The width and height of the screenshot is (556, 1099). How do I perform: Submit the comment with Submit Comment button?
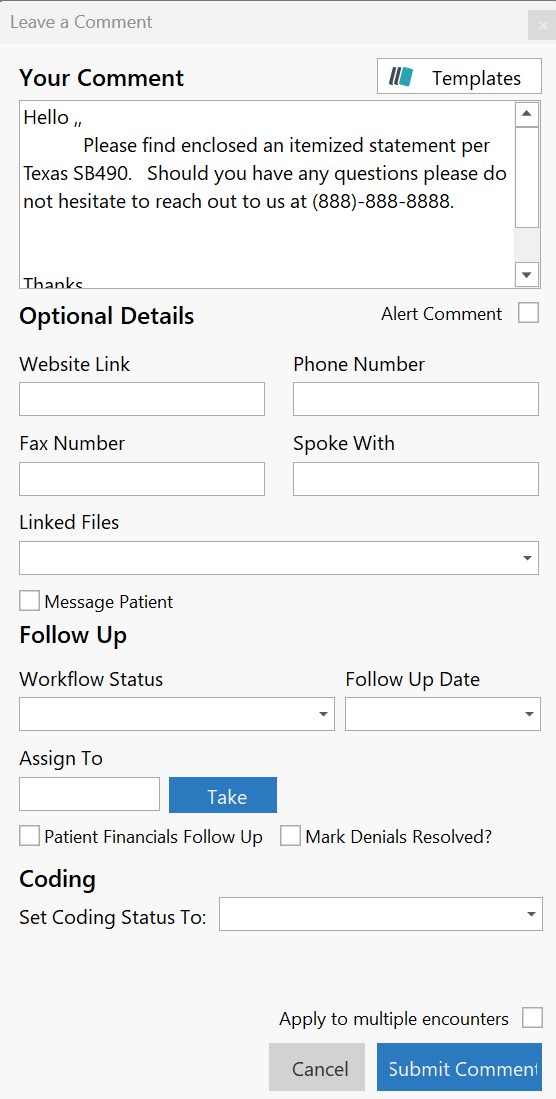[459, 1067]
